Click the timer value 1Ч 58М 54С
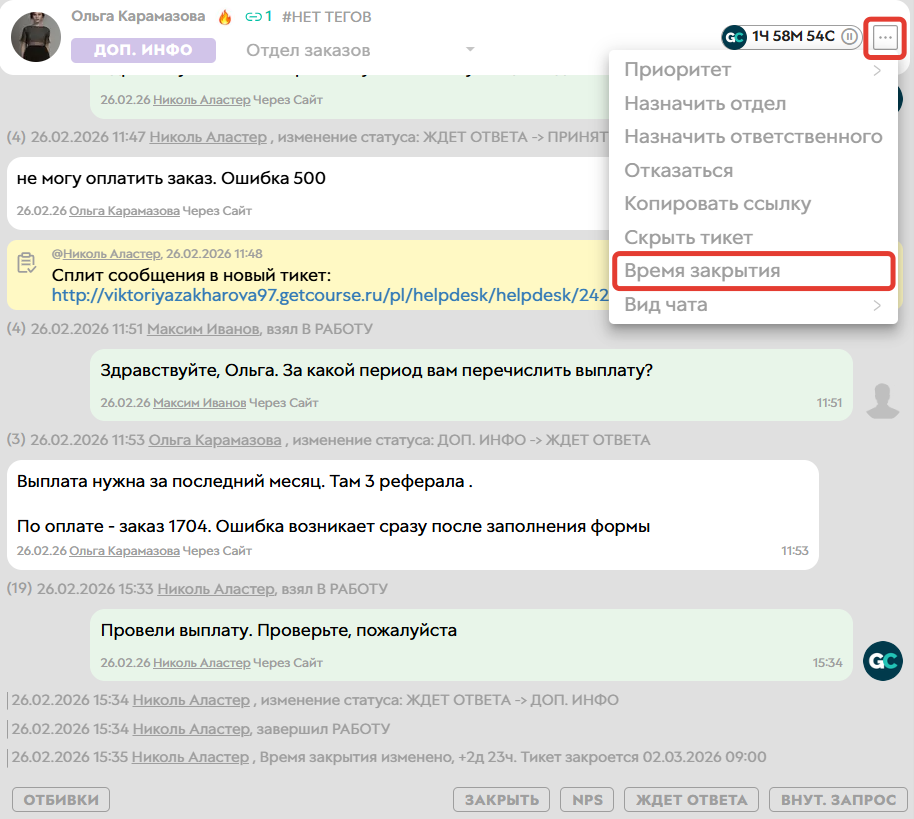The image size is (914, 819). coord(793,37)
